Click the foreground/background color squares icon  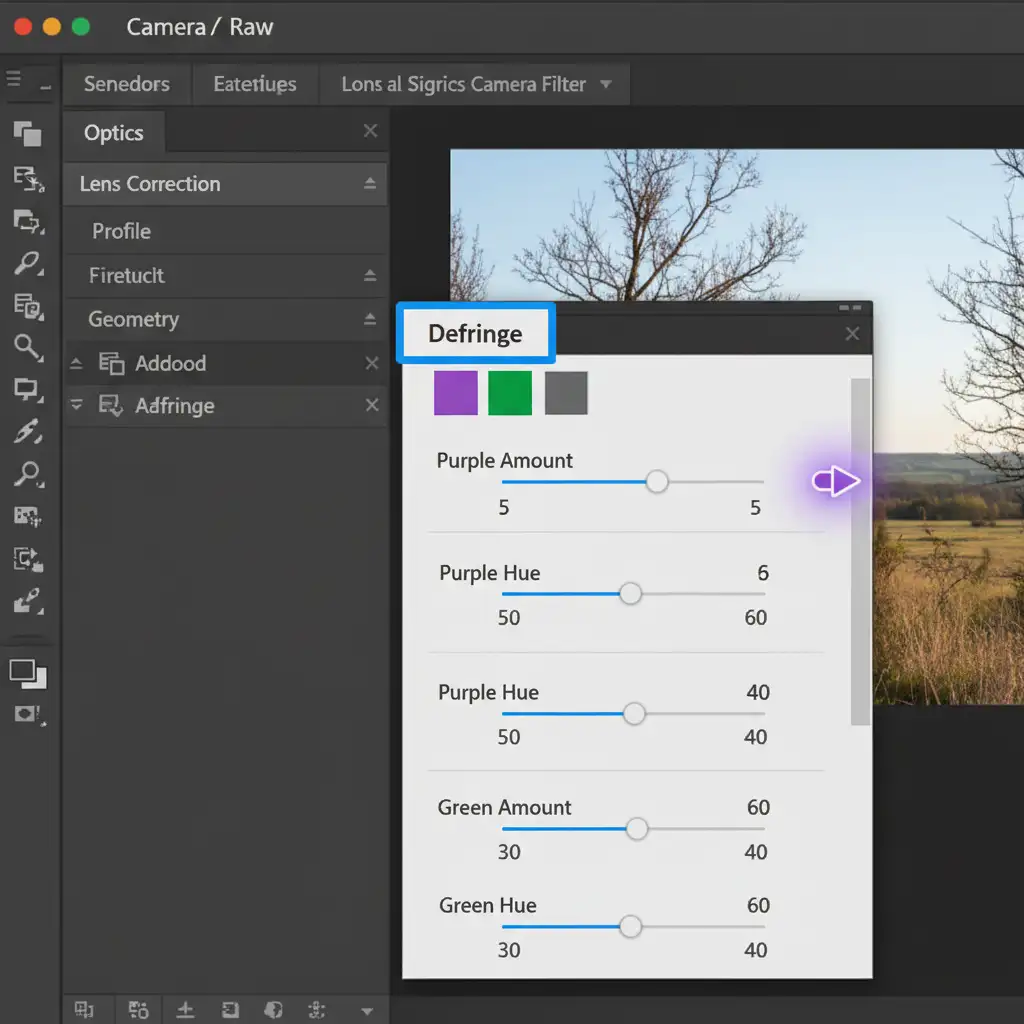pos(28,674)
